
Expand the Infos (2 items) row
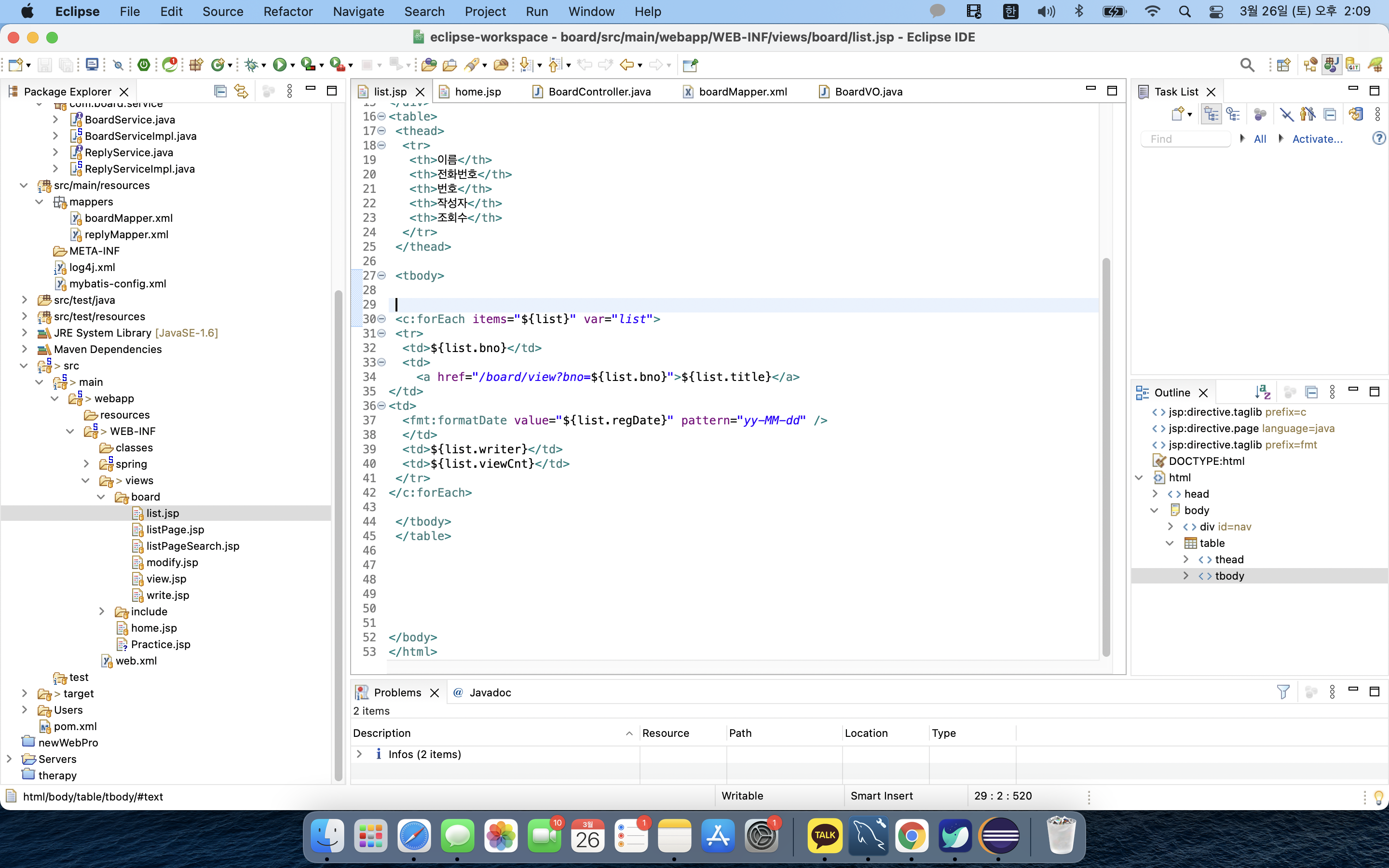point(359,754)
